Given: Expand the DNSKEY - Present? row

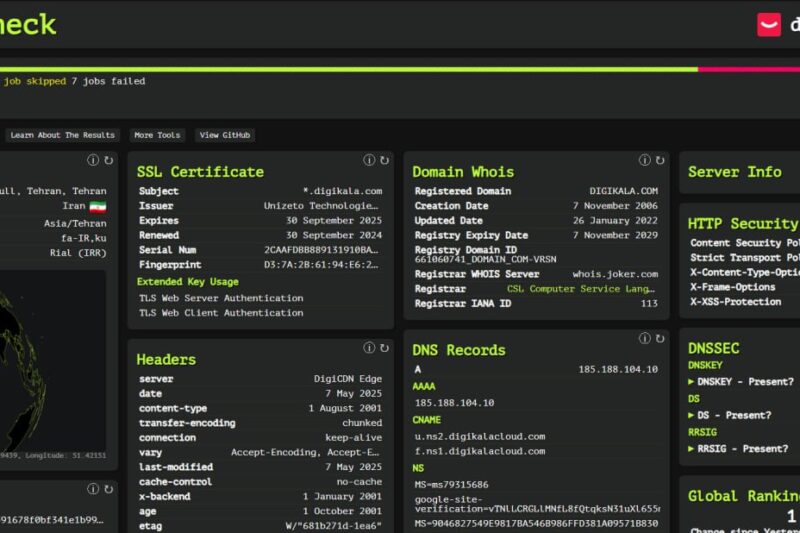Looking at the screenshot, I should 741,381.
